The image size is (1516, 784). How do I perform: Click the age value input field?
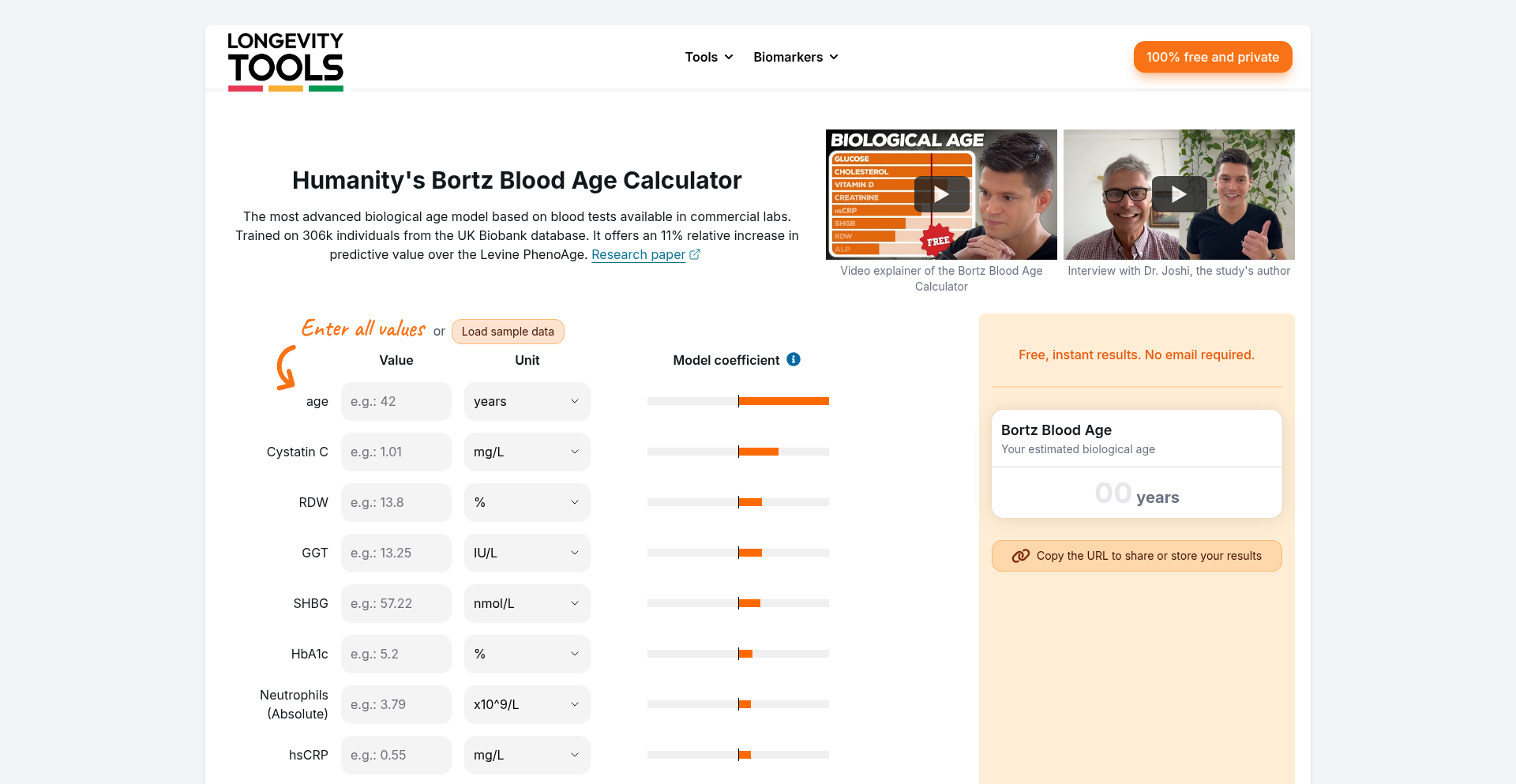tap(396, 401)
